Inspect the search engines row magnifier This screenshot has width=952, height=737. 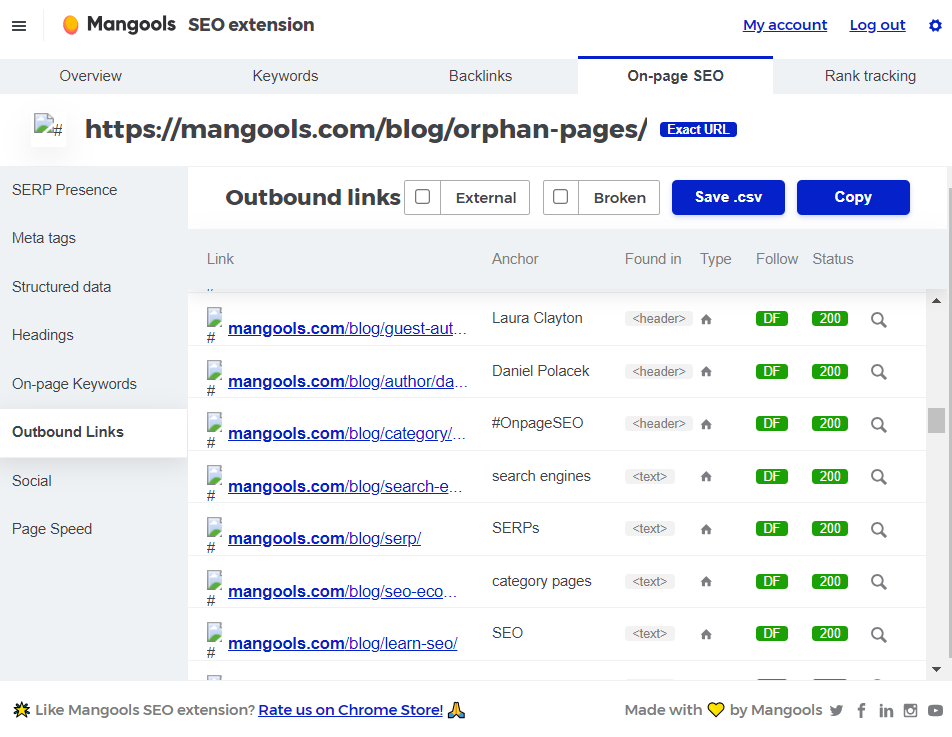click(879, 477)
